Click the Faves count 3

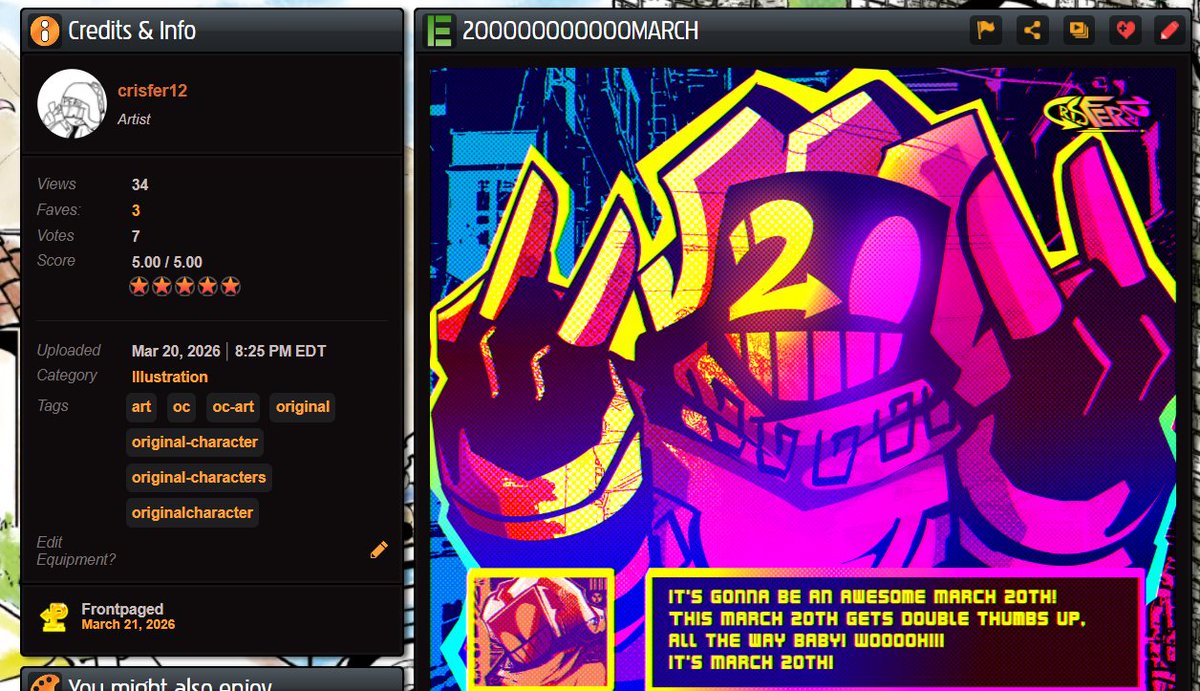tap(136, 210)
